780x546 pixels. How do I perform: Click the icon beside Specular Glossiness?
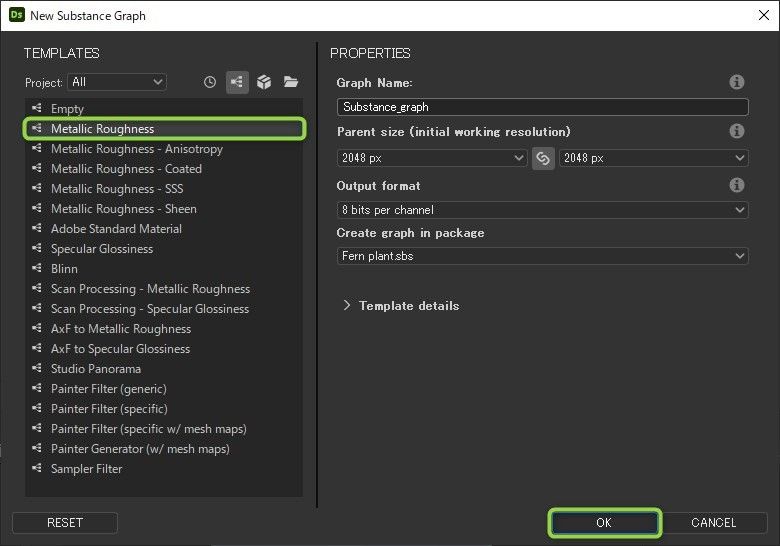pyautogui.click(x=37, y=248)
